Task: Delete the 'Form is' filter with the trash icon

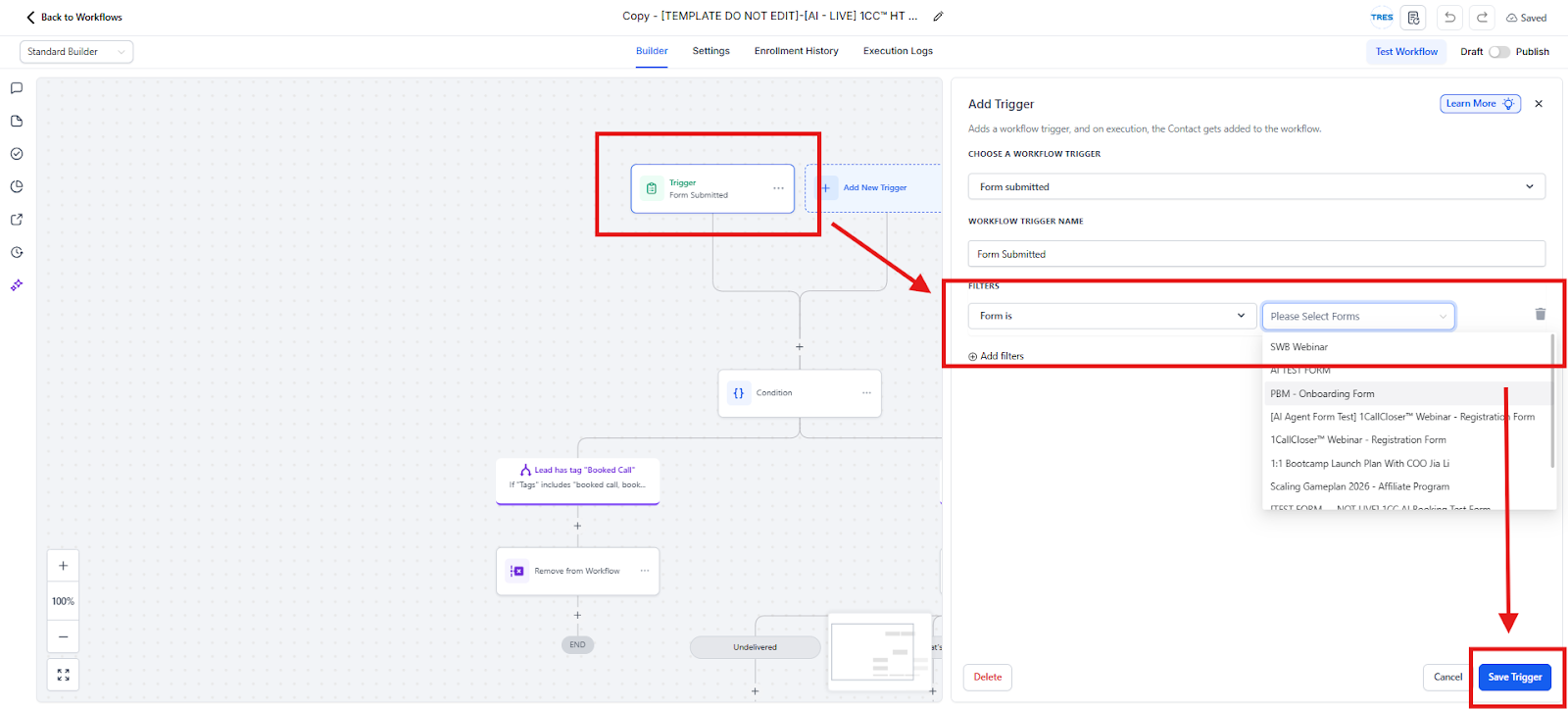Action: point(1540,314)
